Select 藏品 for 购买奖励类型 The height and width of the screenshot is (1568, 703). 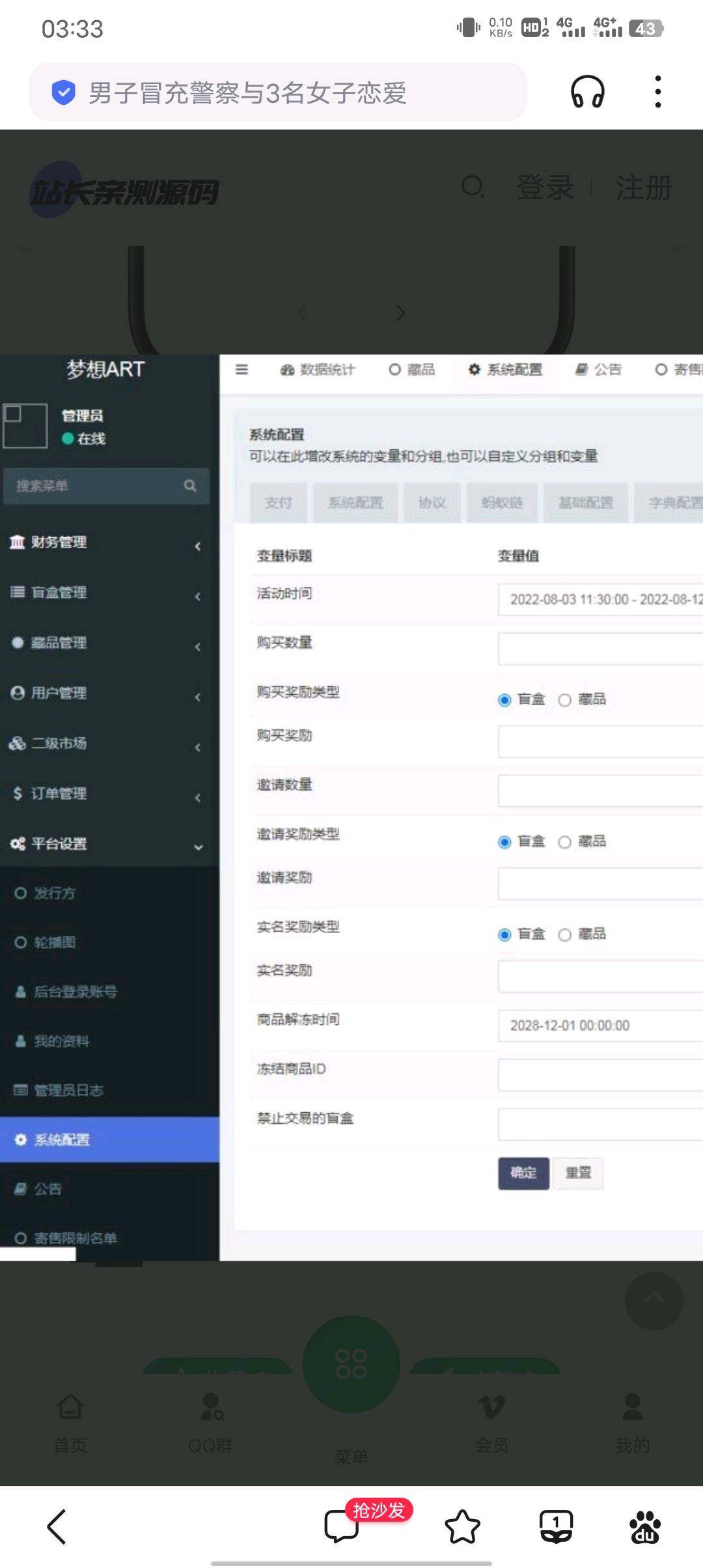(565, 700)
